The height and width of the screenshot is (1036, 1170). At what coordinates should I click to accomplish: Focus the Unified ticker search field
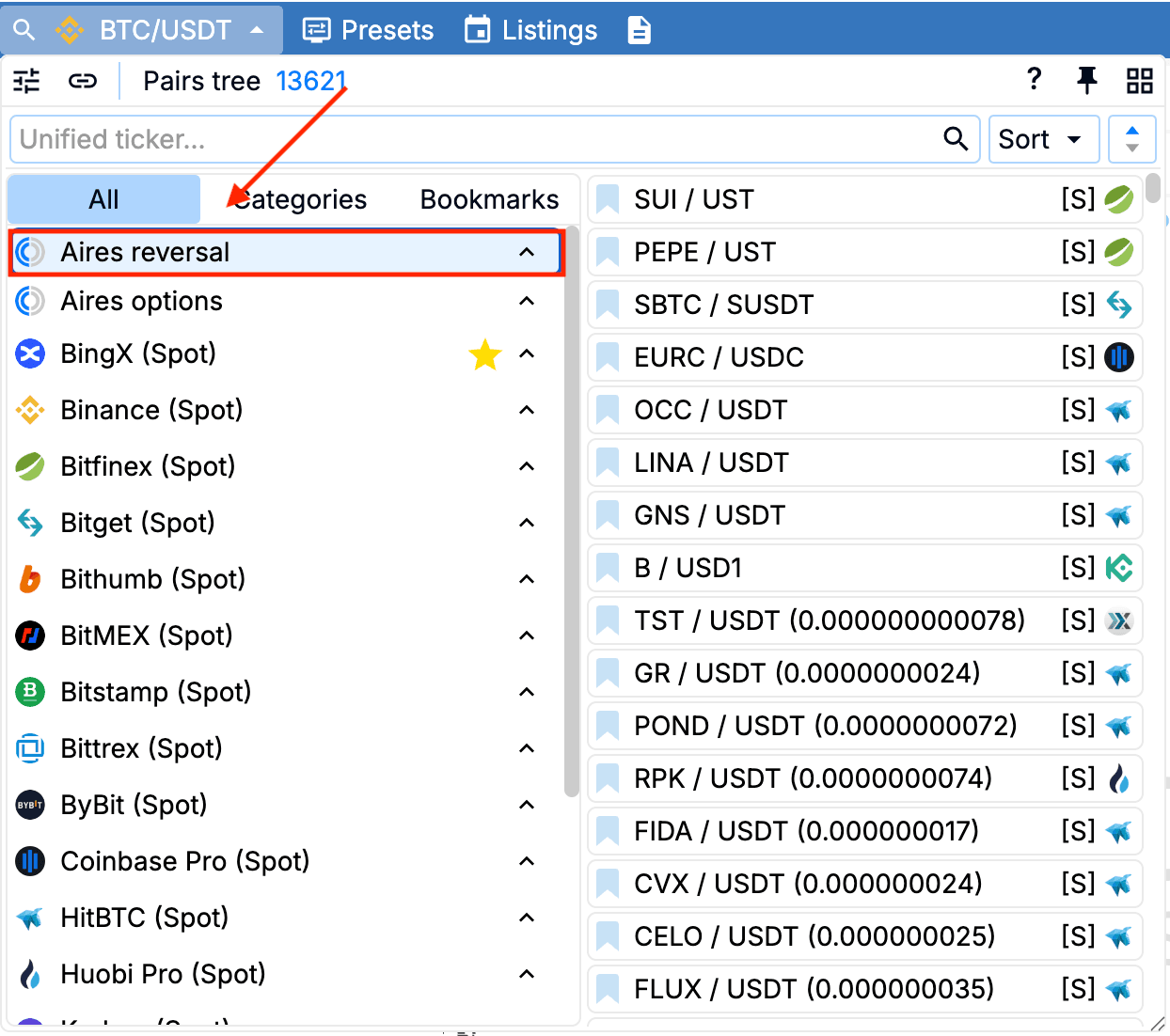[496, 139]
